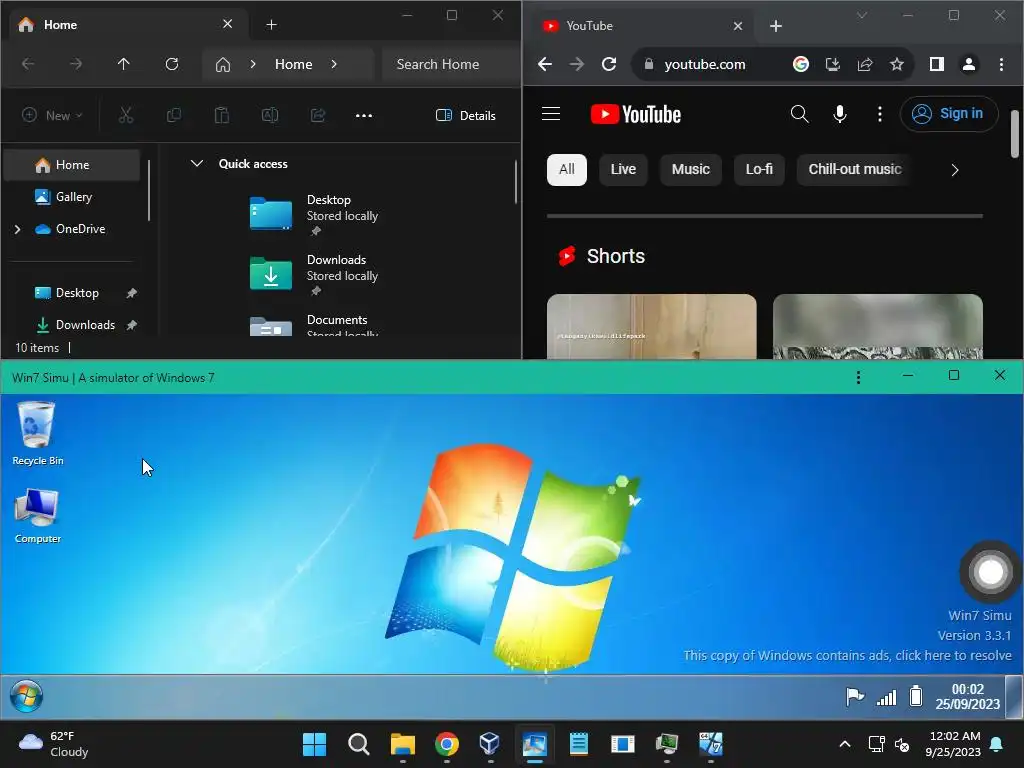Open a new File Explorer tab
Viewport: 1024px width, 768px height.
tap(272, 25)
